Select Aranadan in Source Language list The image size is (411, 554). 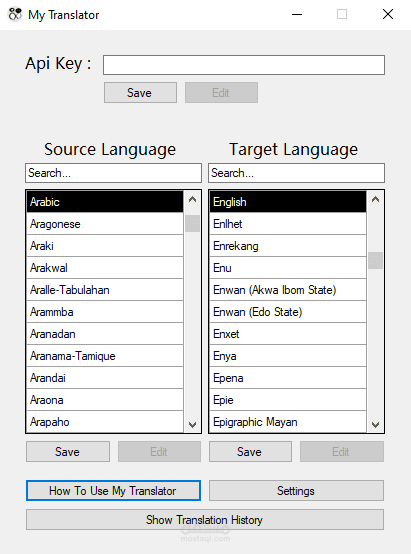(105, 334)
